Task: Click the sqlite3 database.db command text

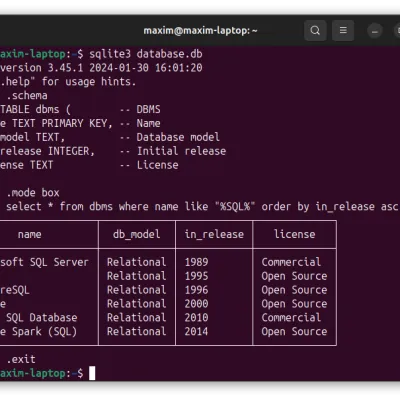Action: coord(146,54)
